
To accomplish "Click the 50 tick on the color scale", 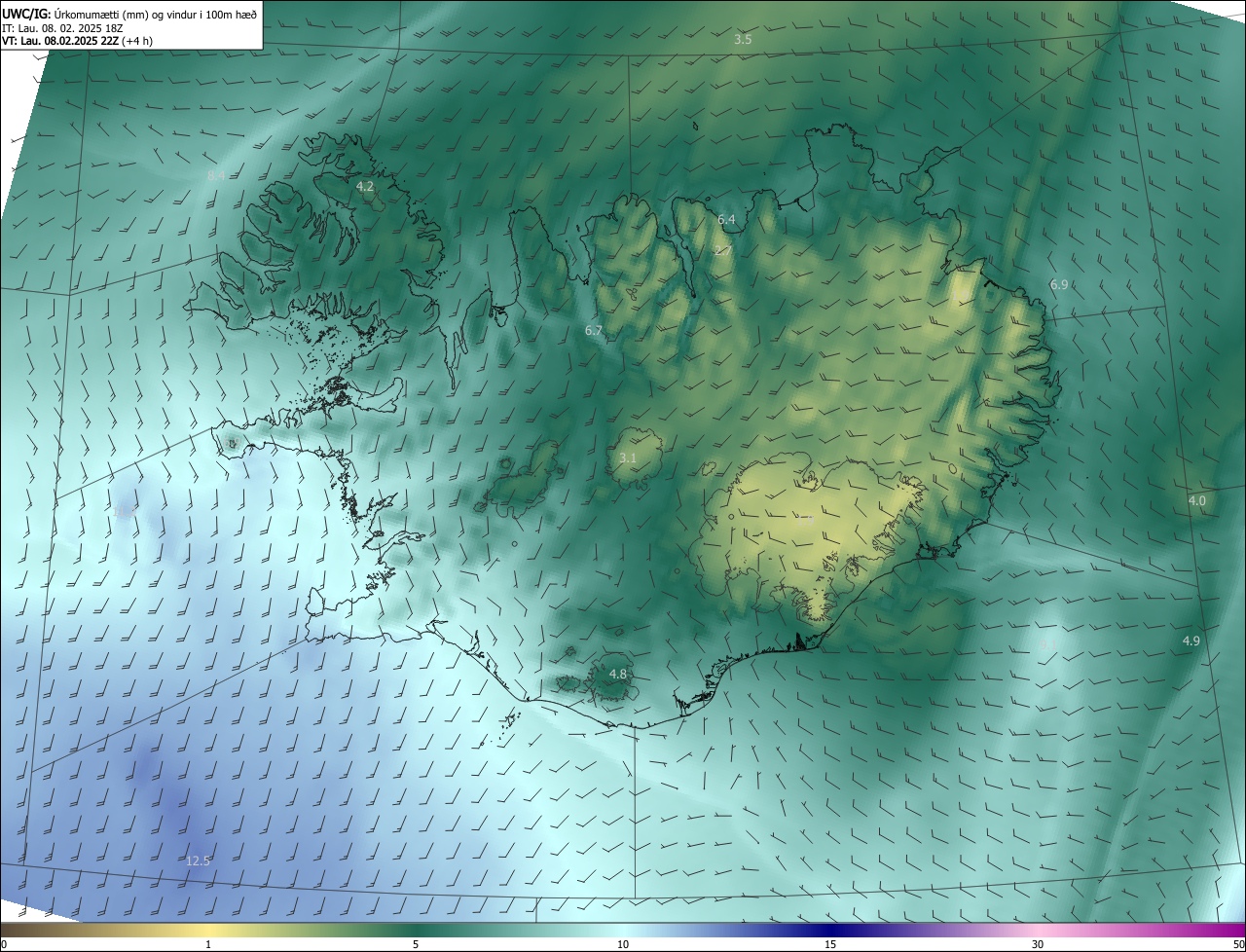I will [x=1238, y=944].
